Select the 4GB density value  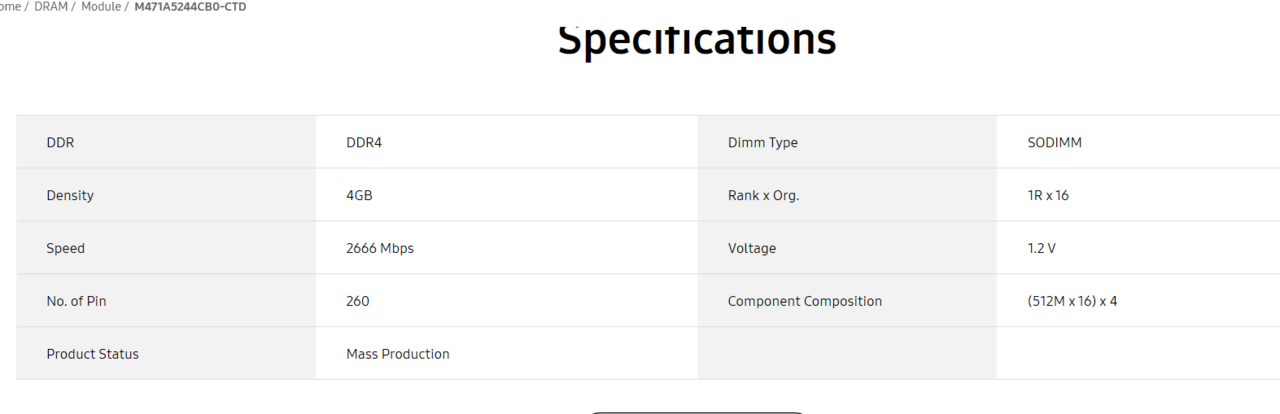coord(359,195)
